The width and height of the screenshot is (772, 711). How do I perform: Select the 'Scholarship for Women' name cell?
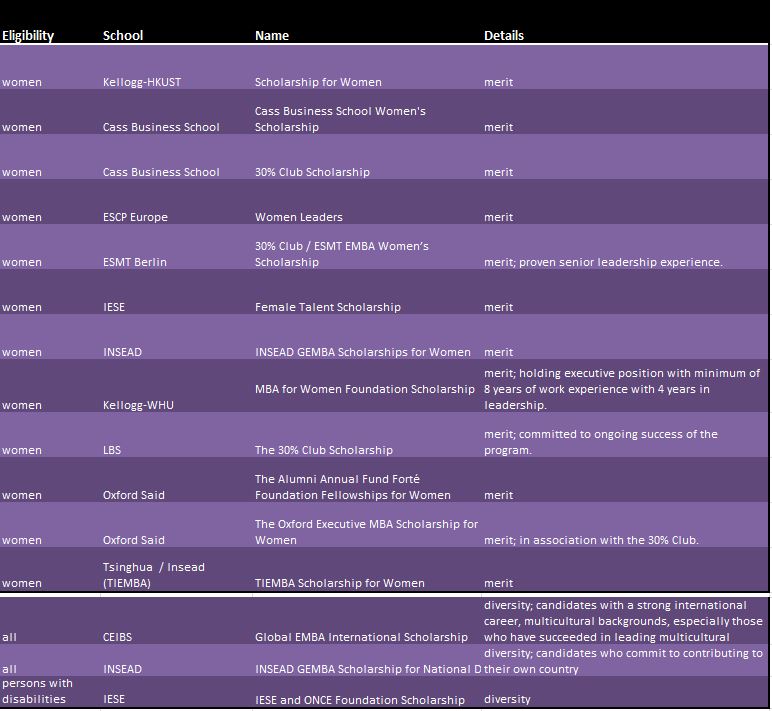318,82
